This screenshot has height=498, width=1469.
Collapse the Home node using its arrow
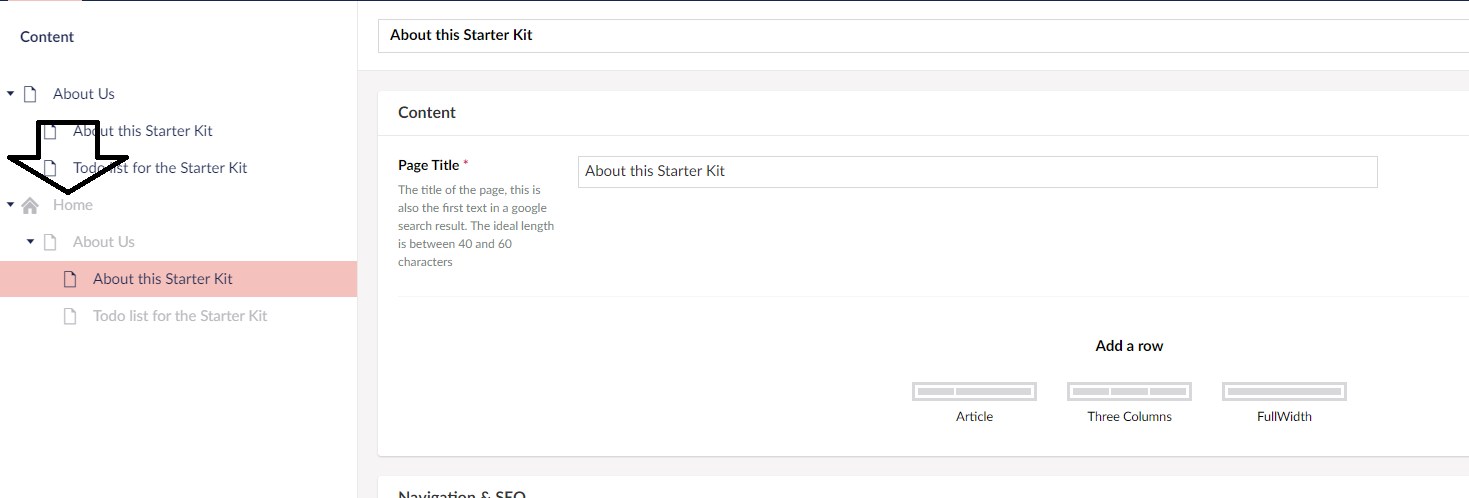tap(10, 205)
